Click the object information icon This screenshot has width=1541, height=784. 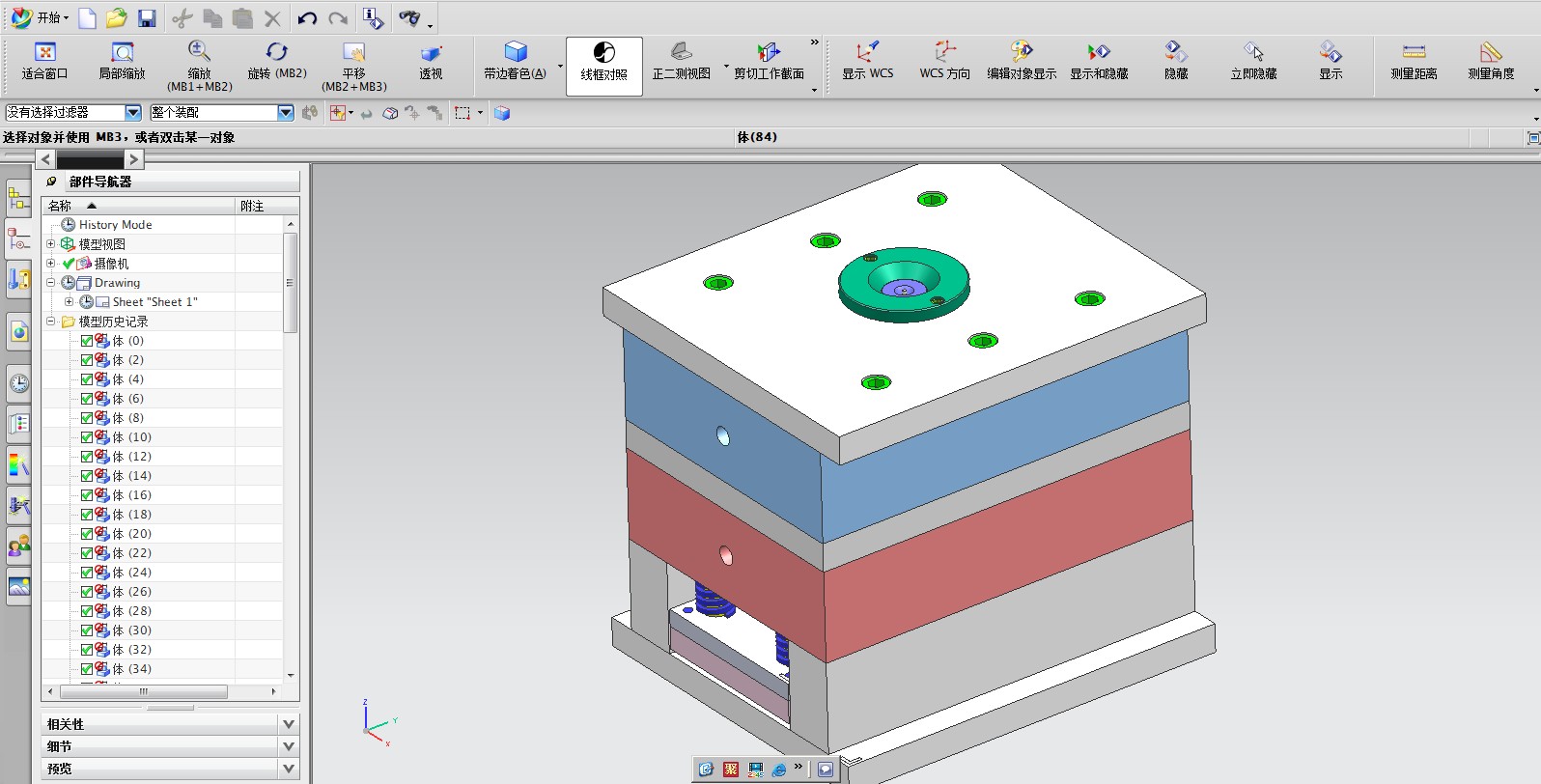point(373,17)
